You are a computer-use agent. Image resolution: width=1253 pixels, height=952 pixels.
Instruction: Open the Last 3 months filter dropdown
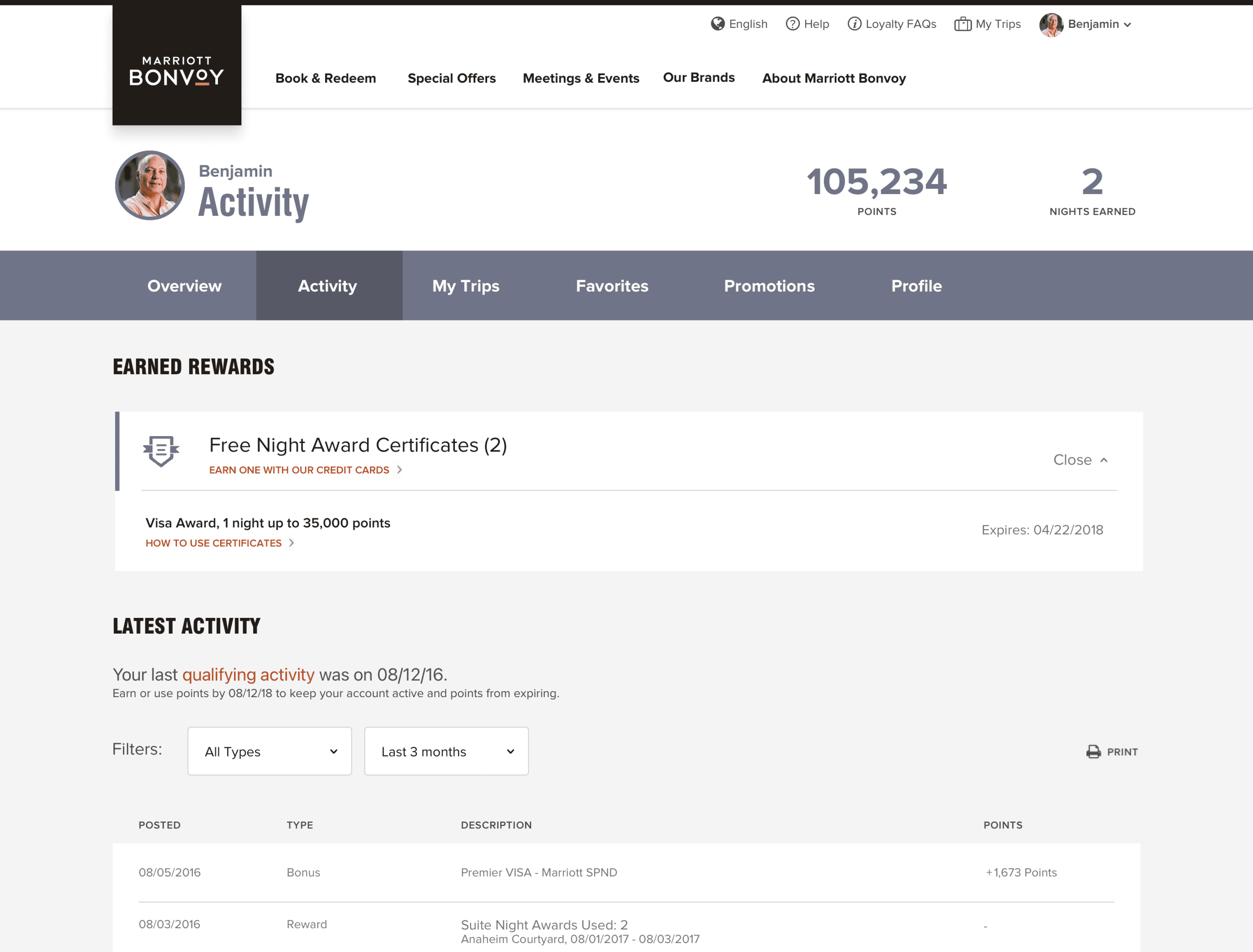tap(446, 751)
